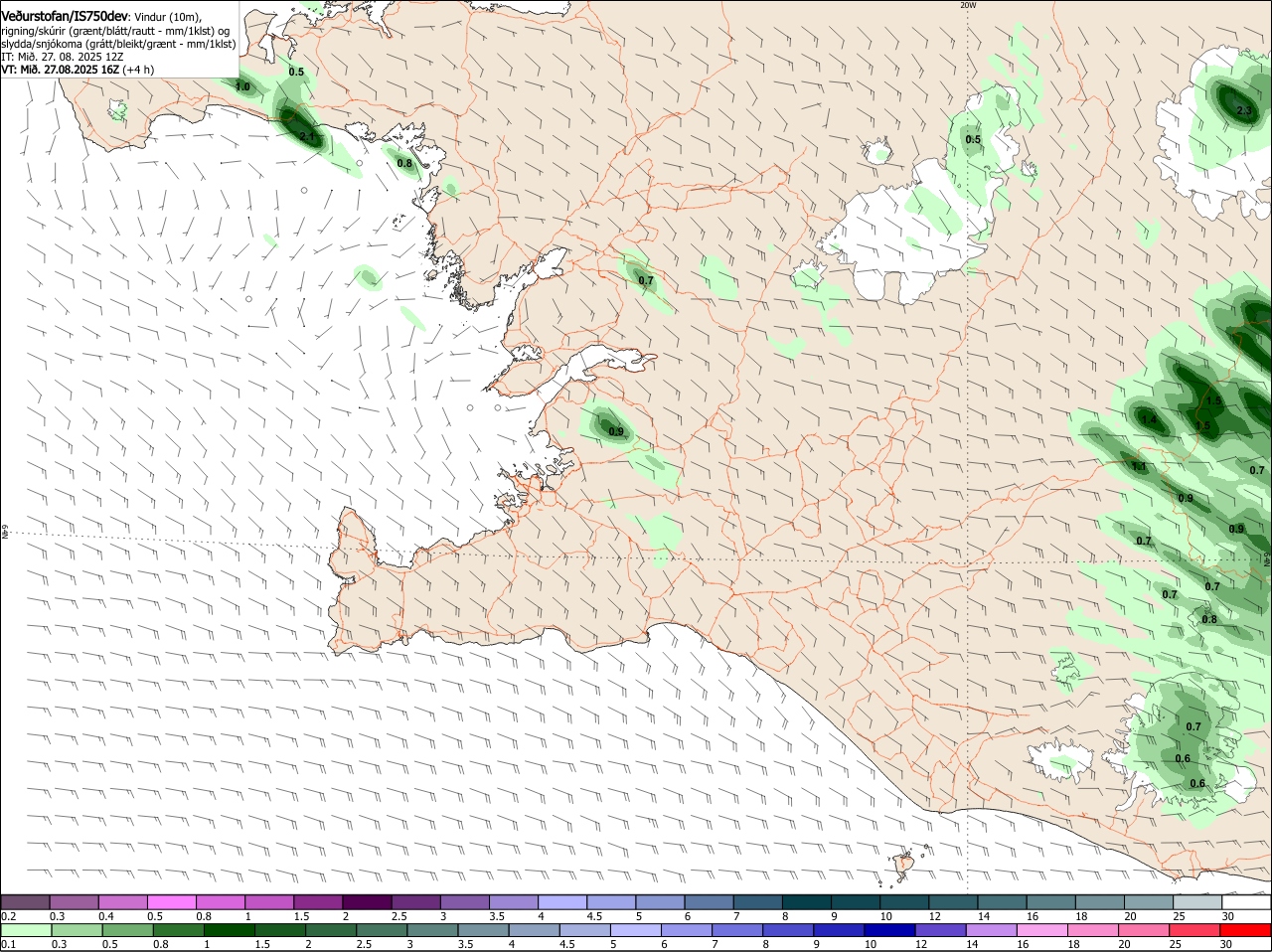Click the 2.3 precipitation value on the map
The height and width of the screenshot is (952, 1272).
pyautogui.click(x=1244, y=110)
